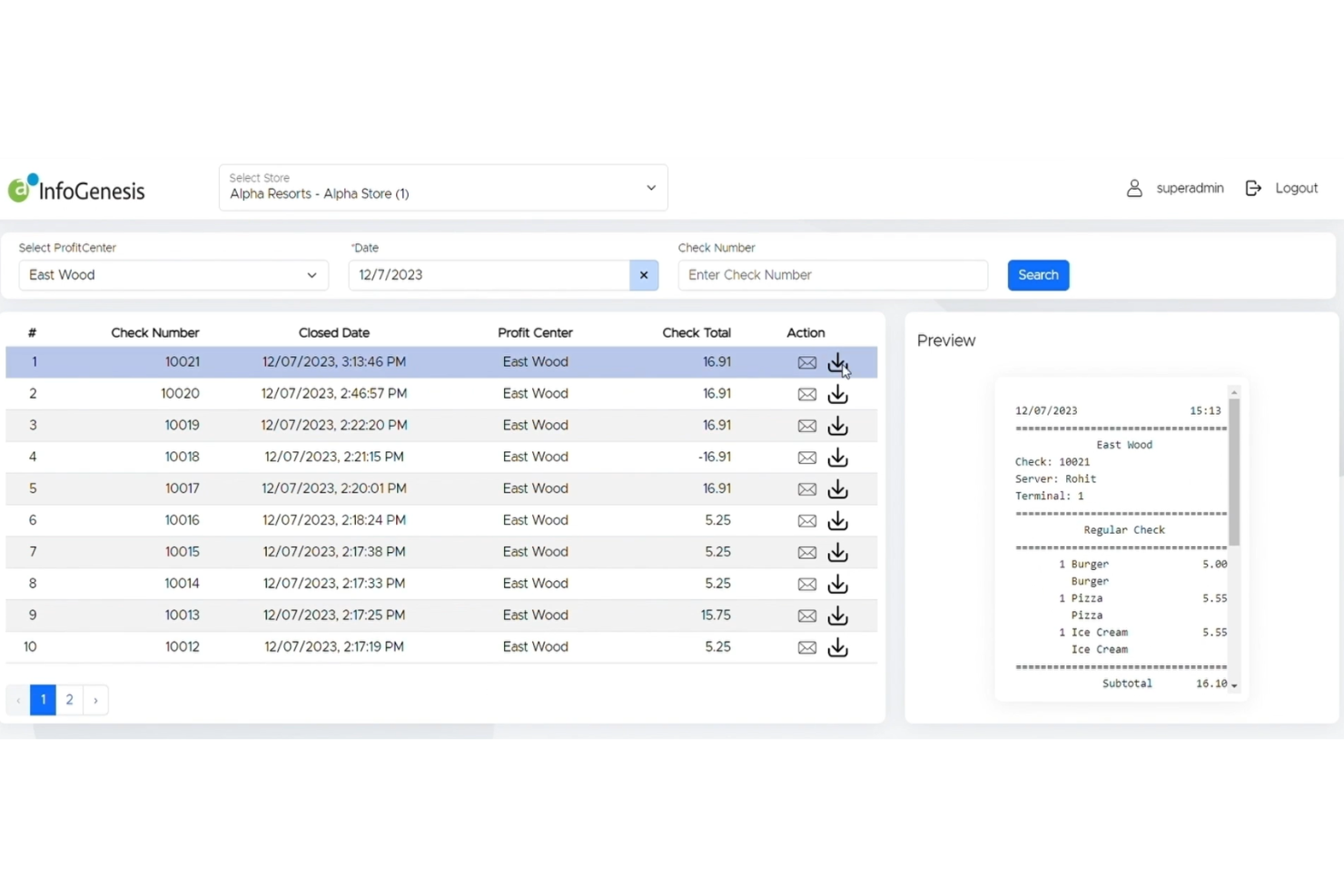This screenshot has width=1344, height=896.
Task: Click the Preview panel heading
Action: pos(946,340)
